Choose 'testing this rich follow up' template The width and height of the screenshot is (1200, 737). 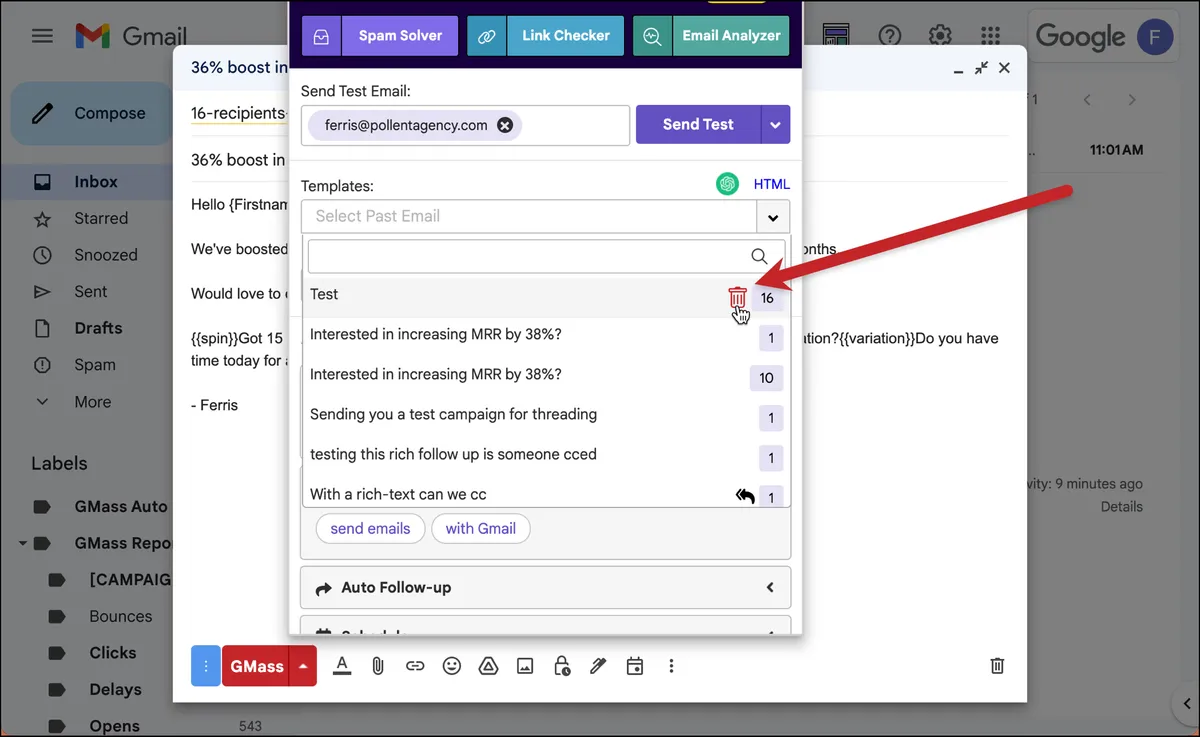pos(546,456)
